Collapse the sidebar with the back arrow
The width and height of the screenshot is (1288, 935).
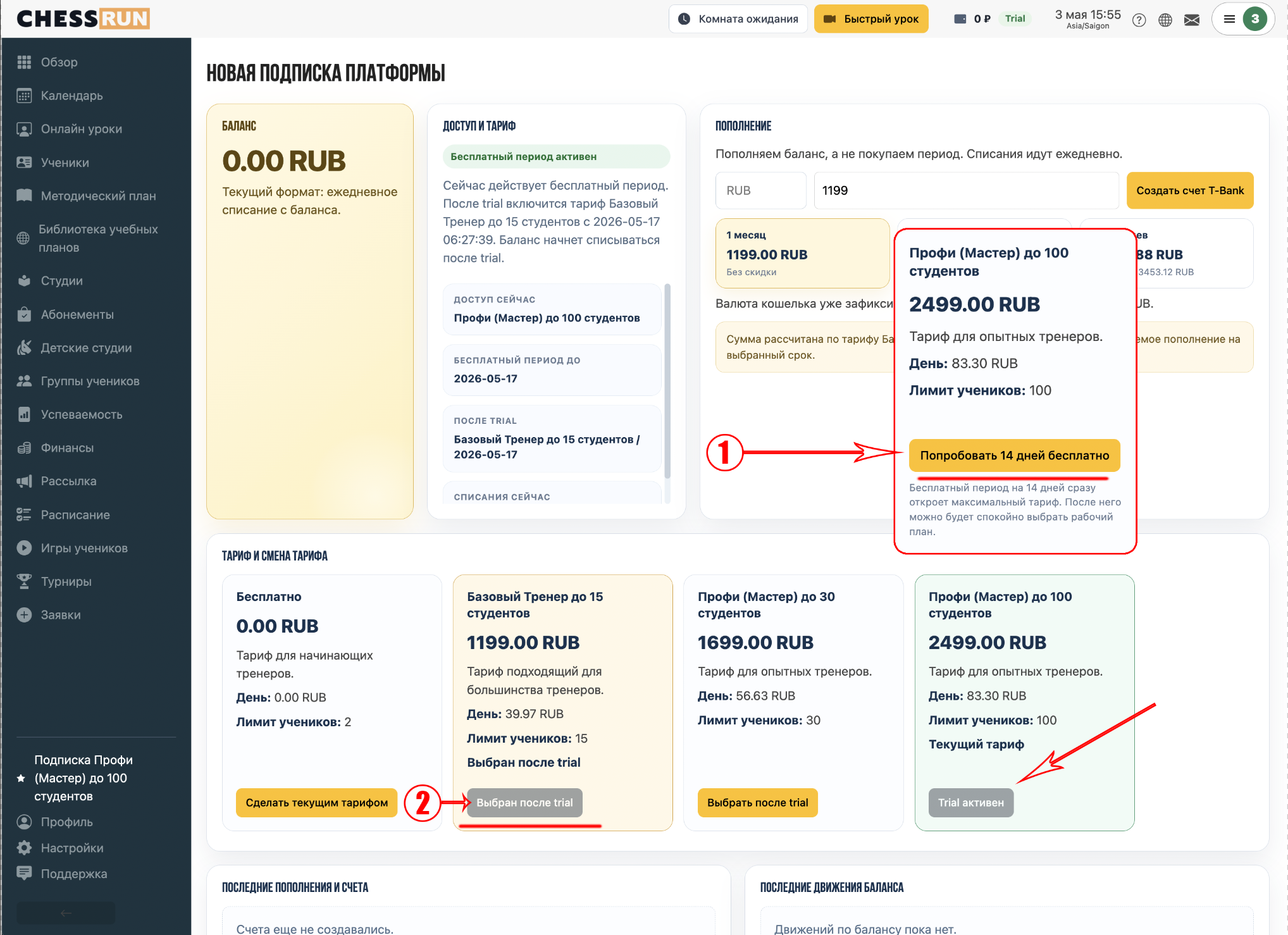(x=66, y=912)
